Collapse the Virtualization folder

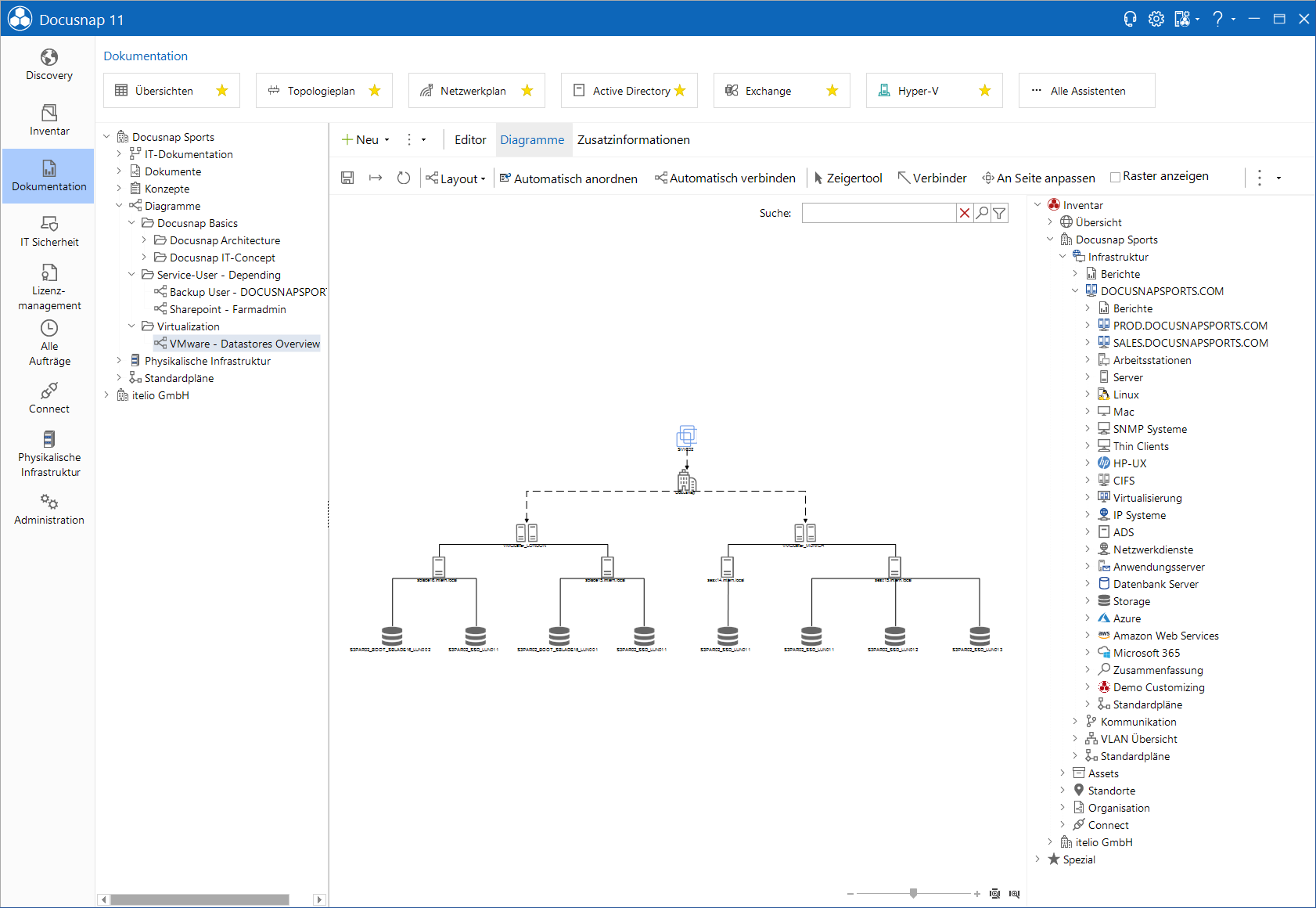(x=131, y=326)
